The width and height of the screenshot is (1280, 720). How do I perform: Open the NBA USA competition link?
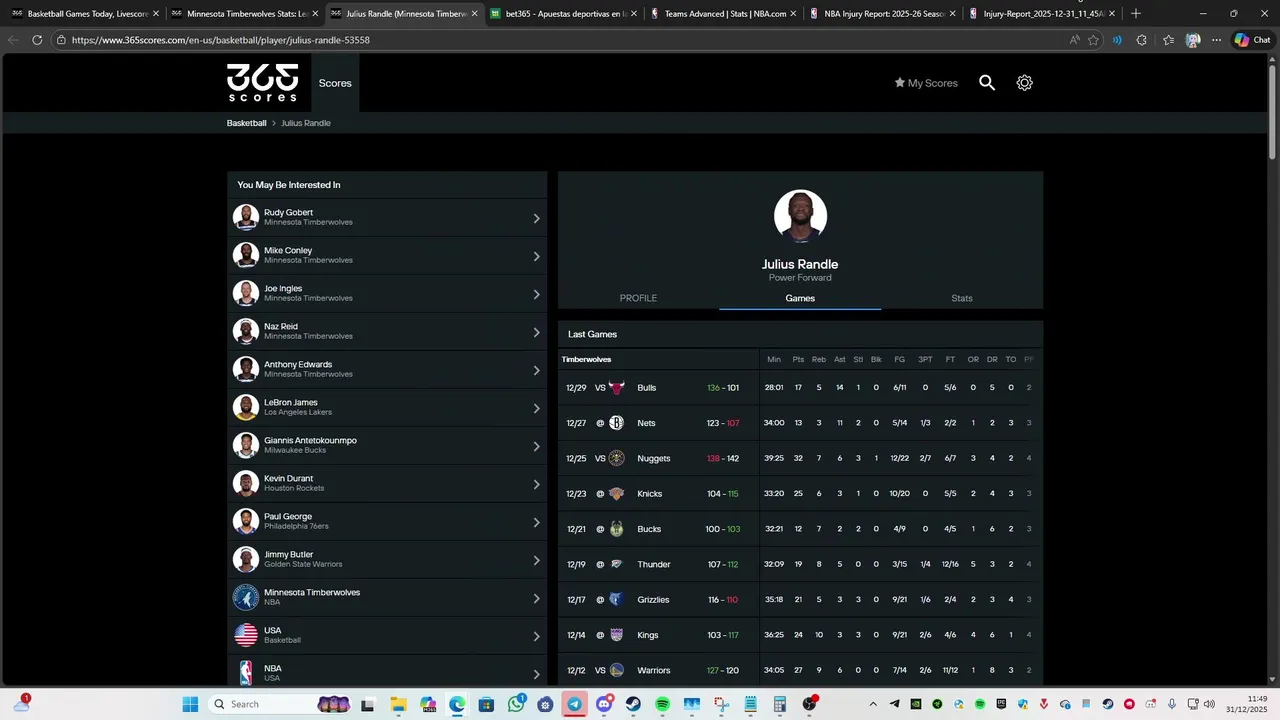pyautogui.click(x=387, y=673)
